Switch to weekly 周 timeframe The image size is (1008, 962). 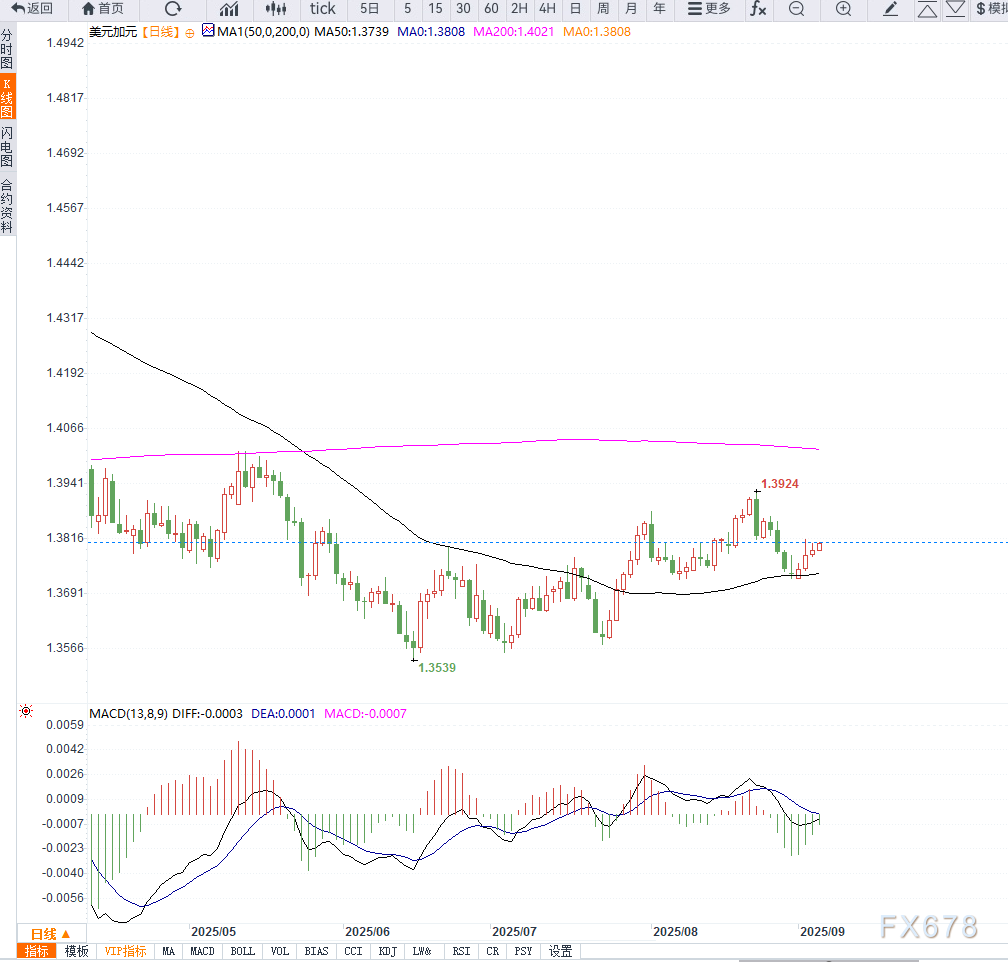point(603,9)
